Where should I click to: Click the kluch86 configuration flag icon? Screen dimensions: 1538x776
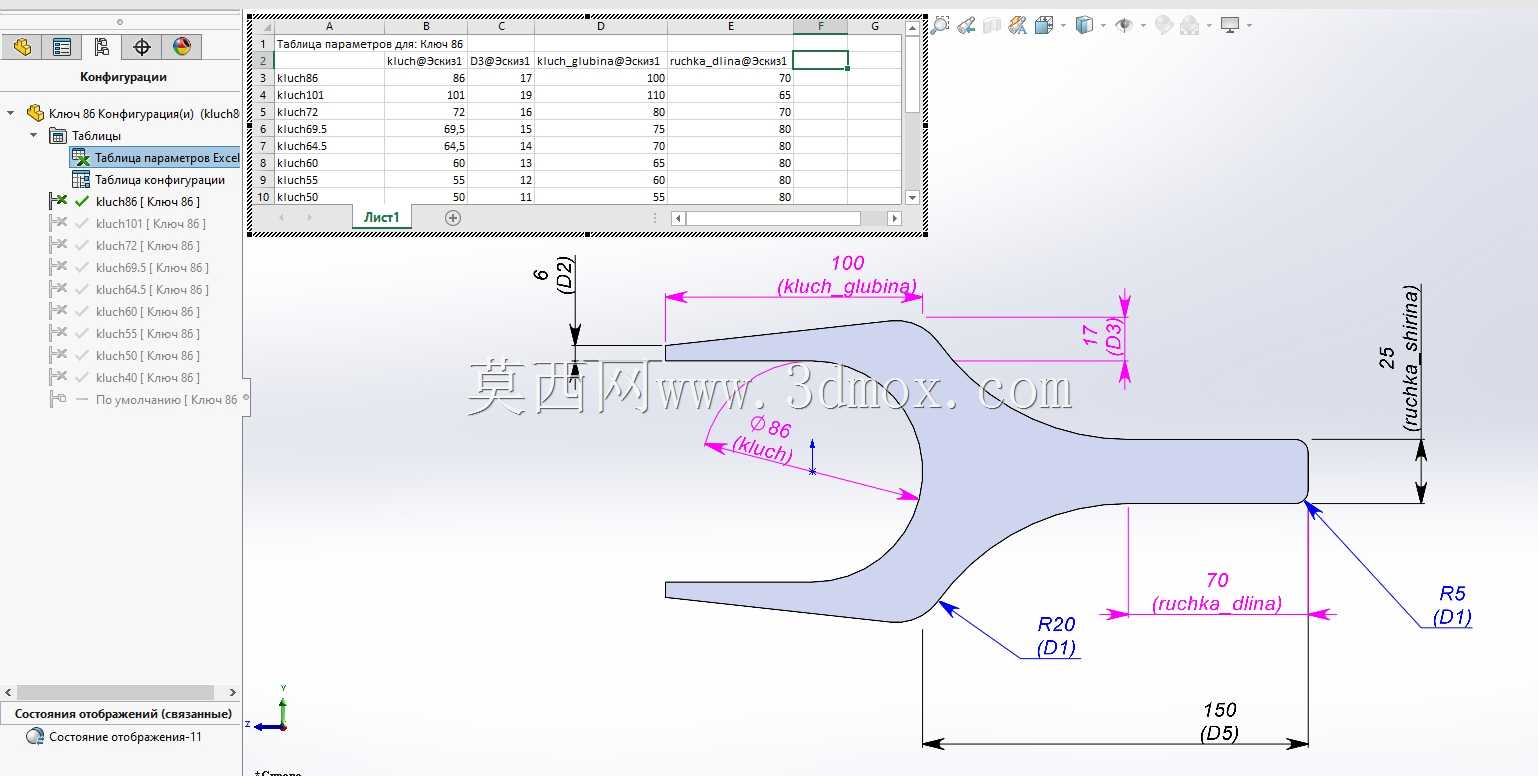coord(58,202)
